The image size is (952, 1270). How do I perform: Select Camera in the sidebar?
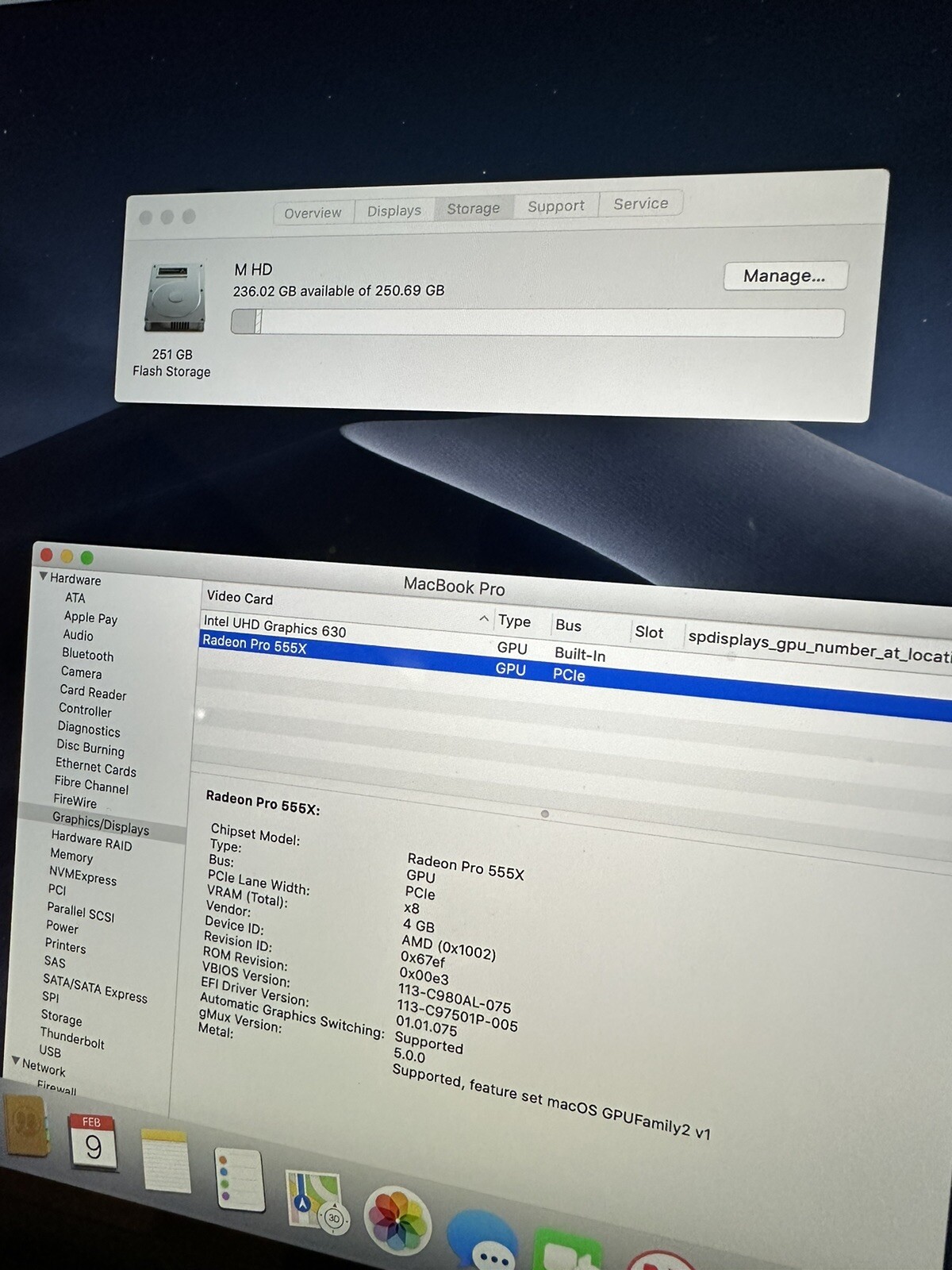pyautogui.click(x=81, y=672)
